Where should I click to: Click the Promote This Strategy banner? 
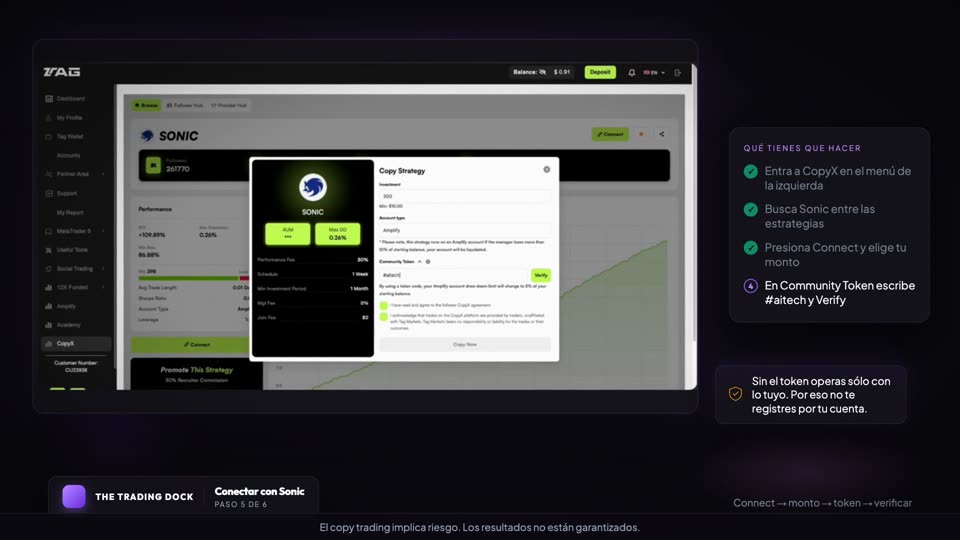coord(196,374)
